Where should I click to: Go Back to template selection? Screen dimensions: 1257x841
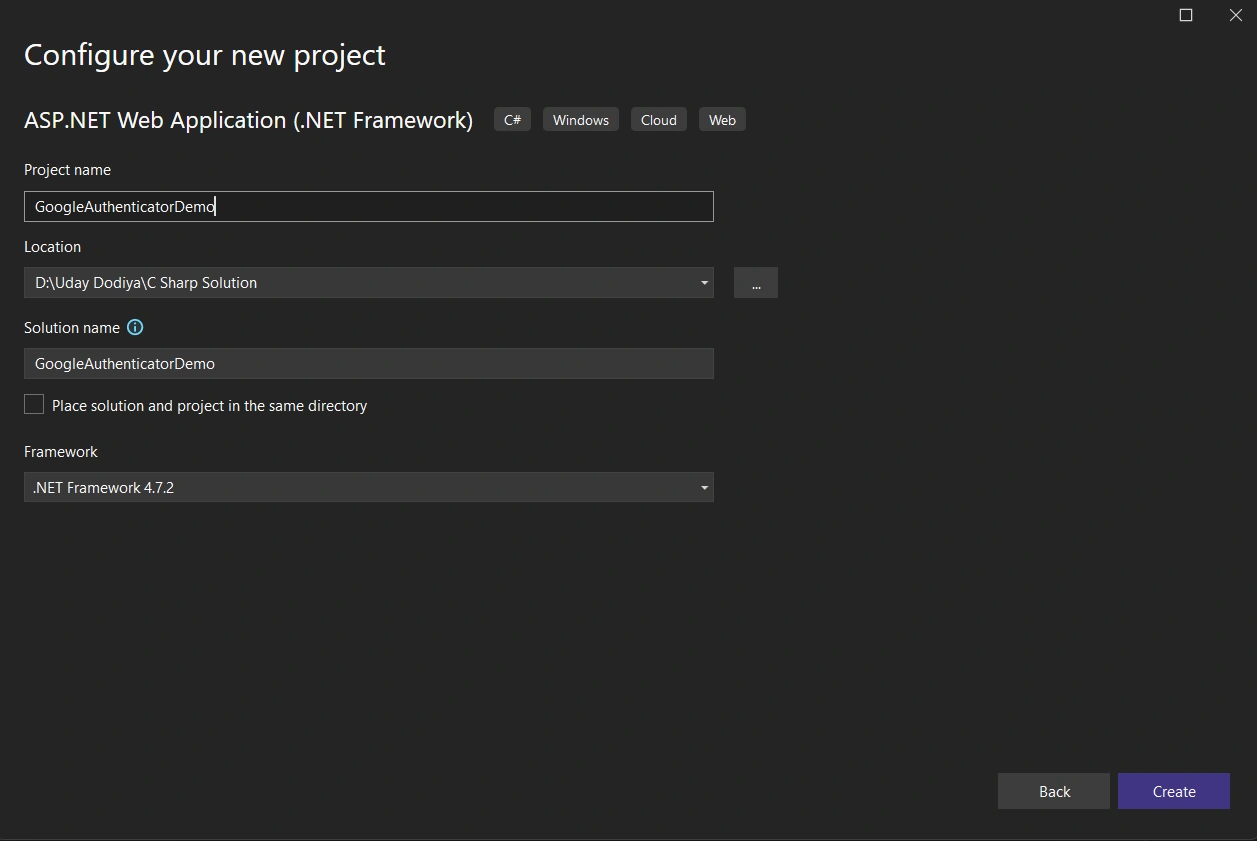tap(1054, 791)
